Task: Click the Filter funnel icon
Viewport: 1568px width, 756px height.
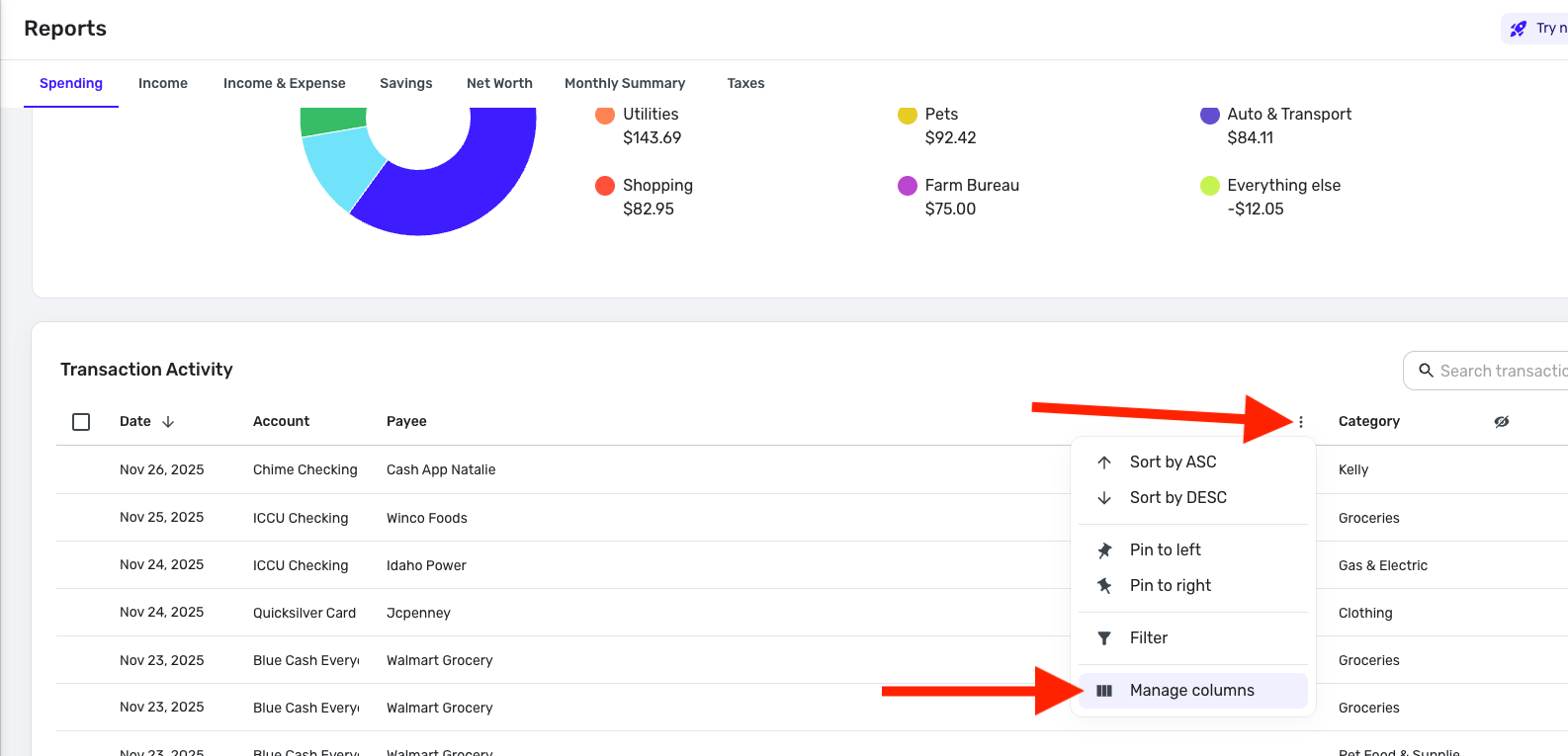Action: click(x=1104, y=638)
